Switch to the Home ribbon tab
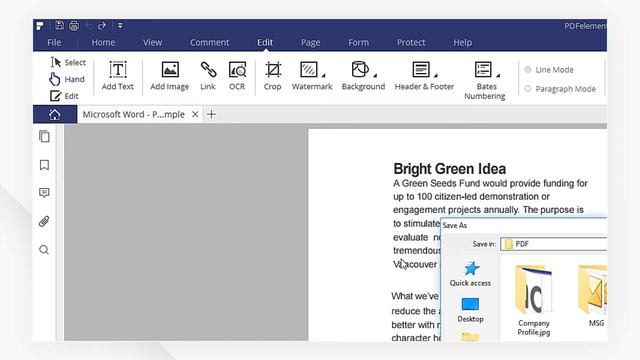640x360 pixels. tap(103, 42)
